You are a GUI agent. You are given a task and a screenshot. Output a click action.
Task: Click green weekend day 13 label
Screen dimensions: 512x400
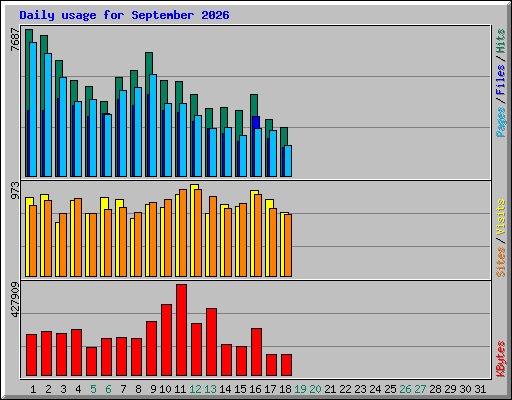coord(210,389)
